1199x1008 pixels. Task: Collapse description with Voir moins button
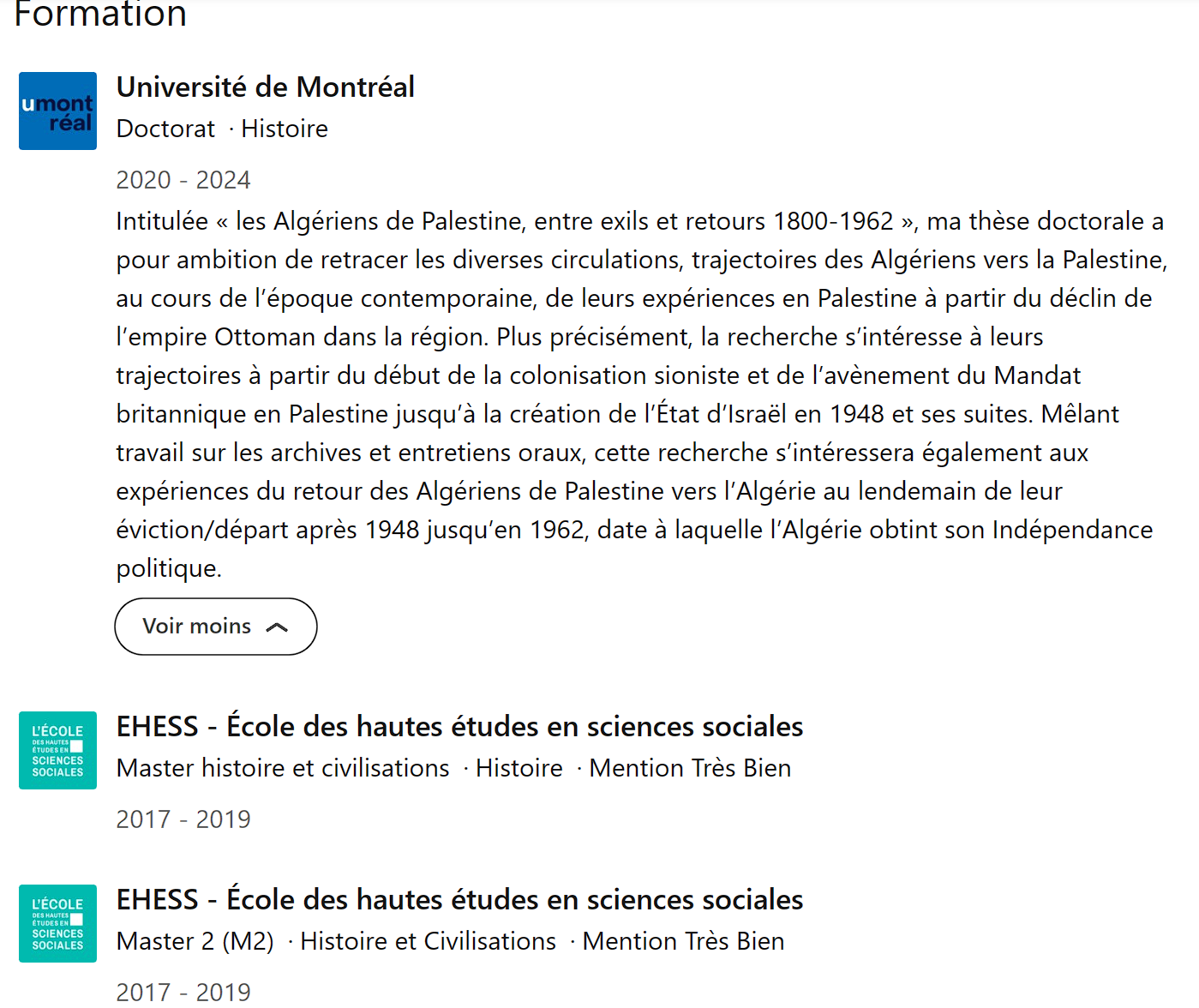216,627
